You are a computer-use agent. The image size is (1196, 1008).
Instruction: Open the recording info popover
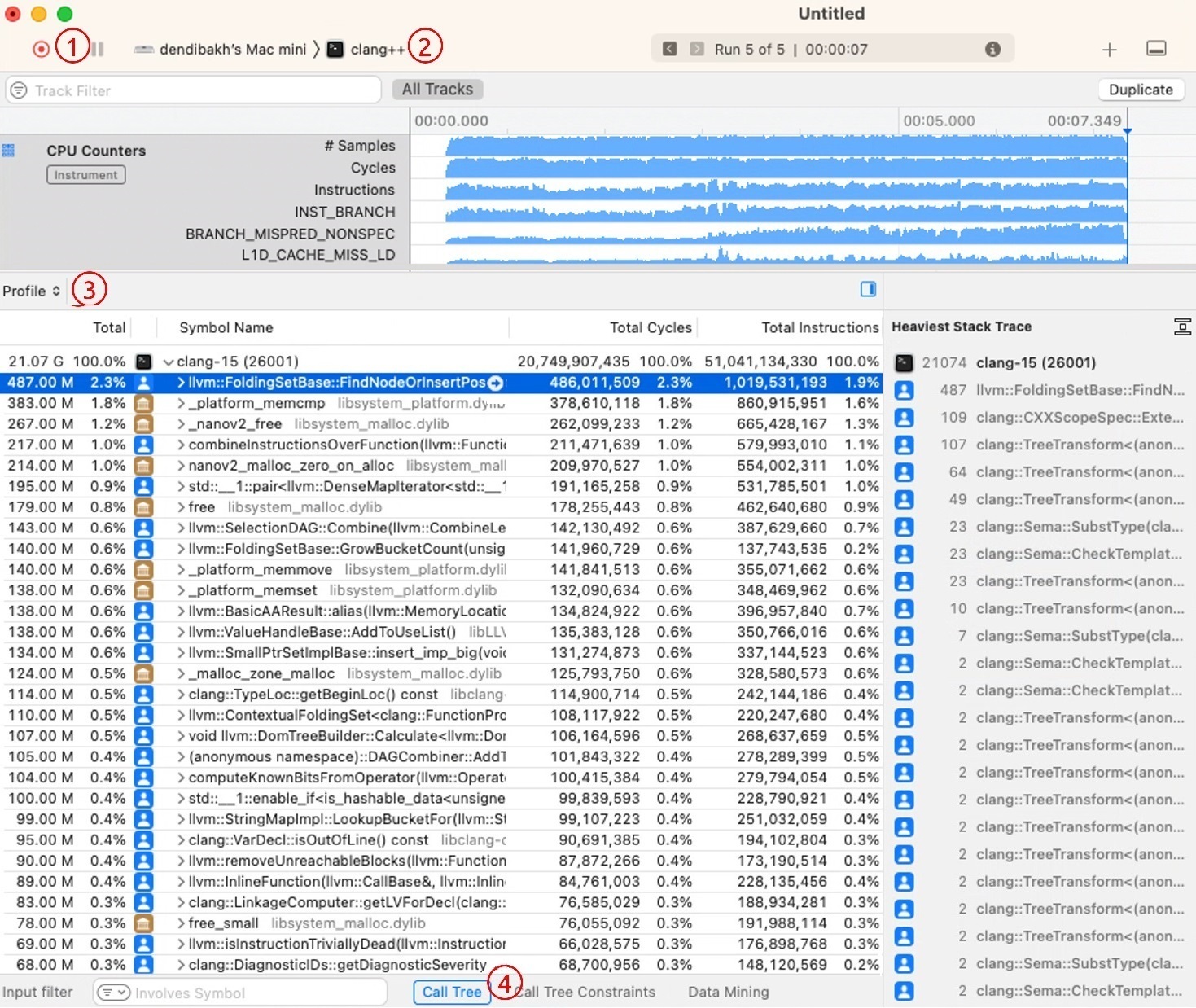coord(994,49)
